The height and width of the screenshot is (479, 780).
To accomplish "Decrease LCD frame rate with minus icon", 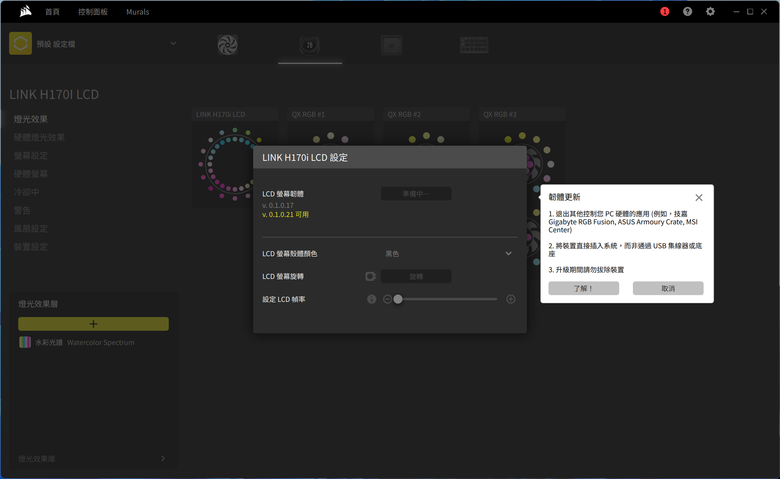I will coord(387,299).
